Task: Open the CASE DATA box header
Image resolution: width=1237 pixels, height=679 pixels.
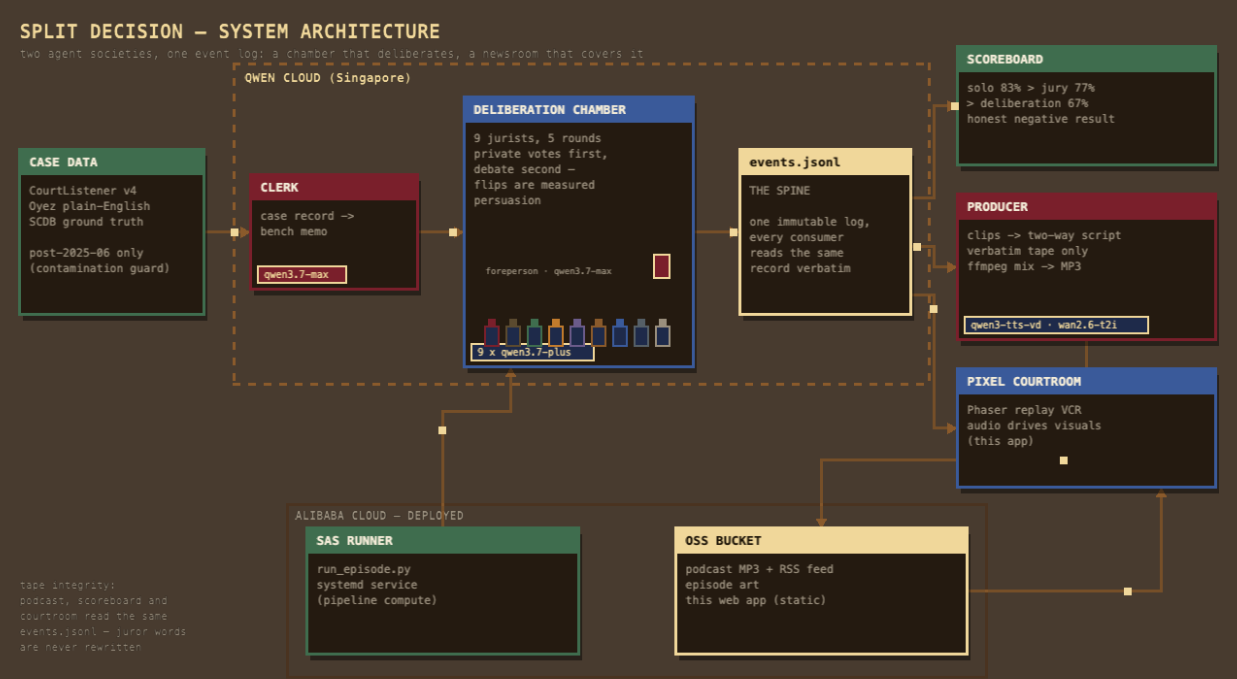Action: (x=112, y=162)
